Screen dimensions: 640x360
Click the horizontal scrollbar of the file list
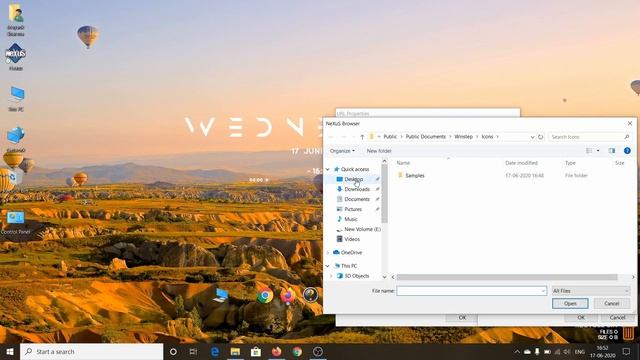507,277
